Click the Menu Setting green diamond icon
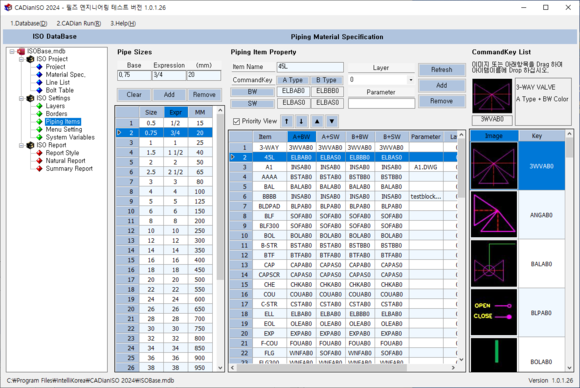 (40, 129)
